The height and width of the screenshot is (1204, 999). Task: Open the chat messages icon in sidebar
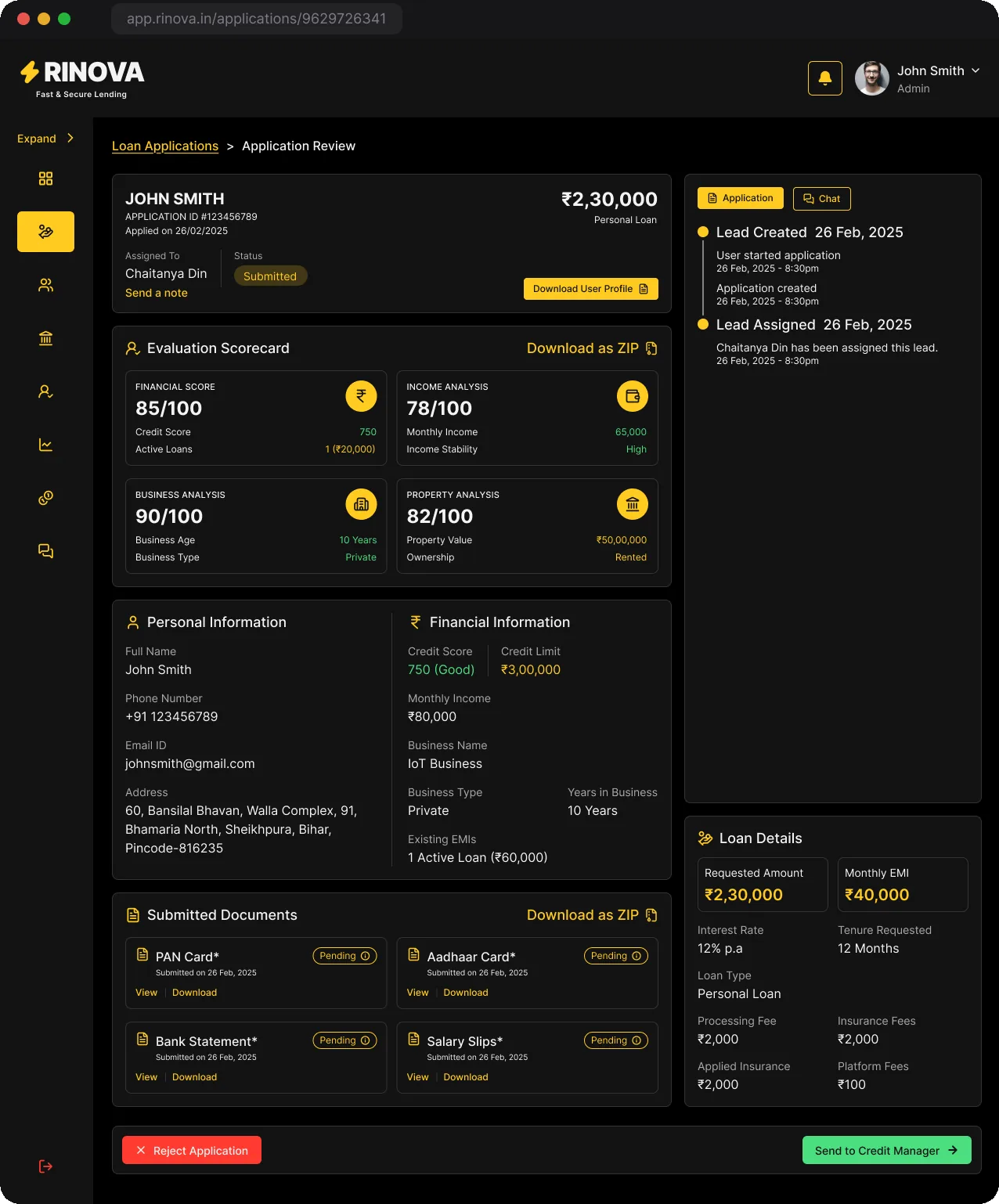coord(45,551)
